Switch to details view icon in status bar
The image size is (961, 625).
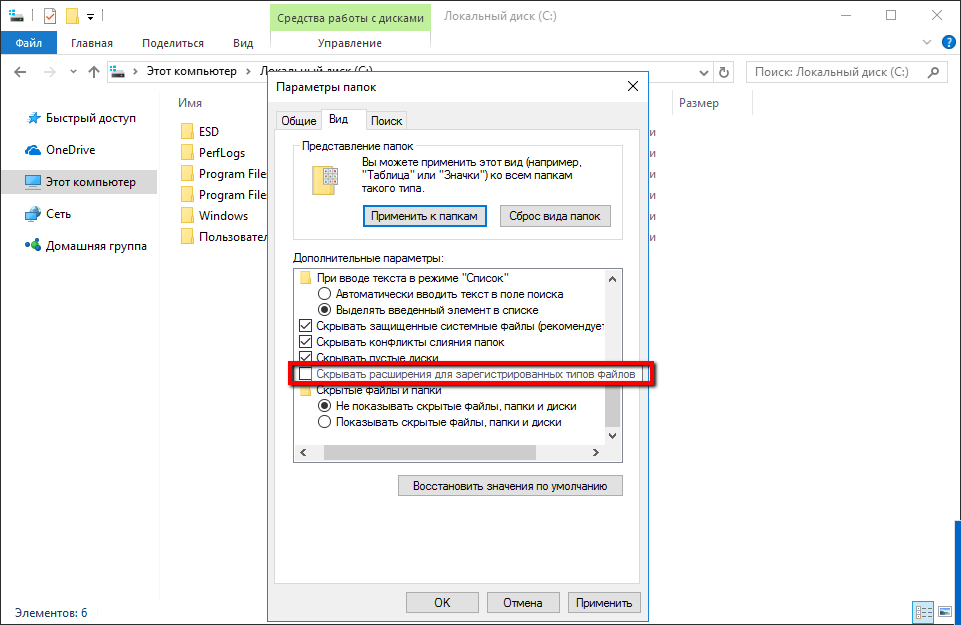pyautogui.click(x=923, y=611)
